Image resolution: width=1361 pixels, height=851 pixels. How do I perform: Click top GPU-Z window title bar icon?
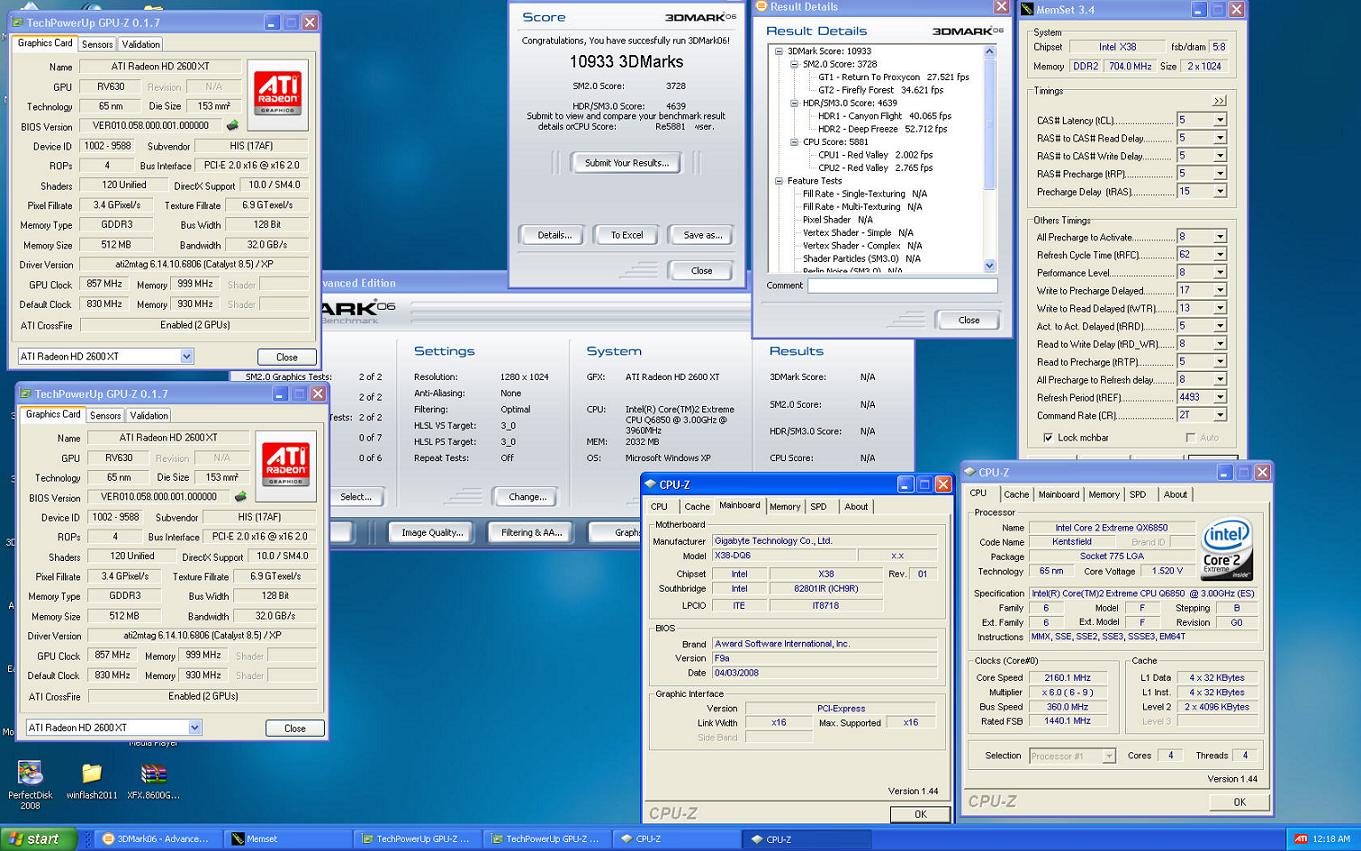tap(16, 22)
